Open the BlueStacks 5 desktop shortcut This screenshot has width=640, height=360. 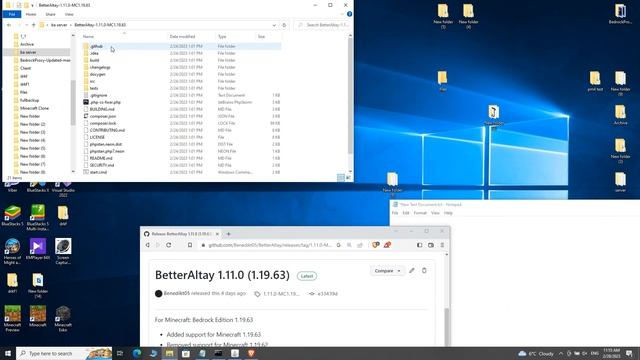click(x=12, y=216)
